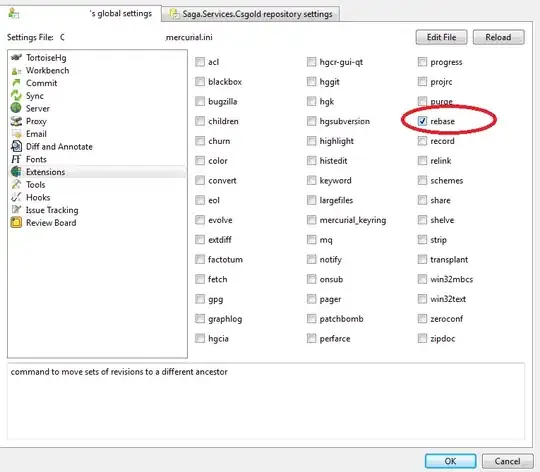Select the Hooks icon
Screen dimensions: 540x472
(16, 197)
